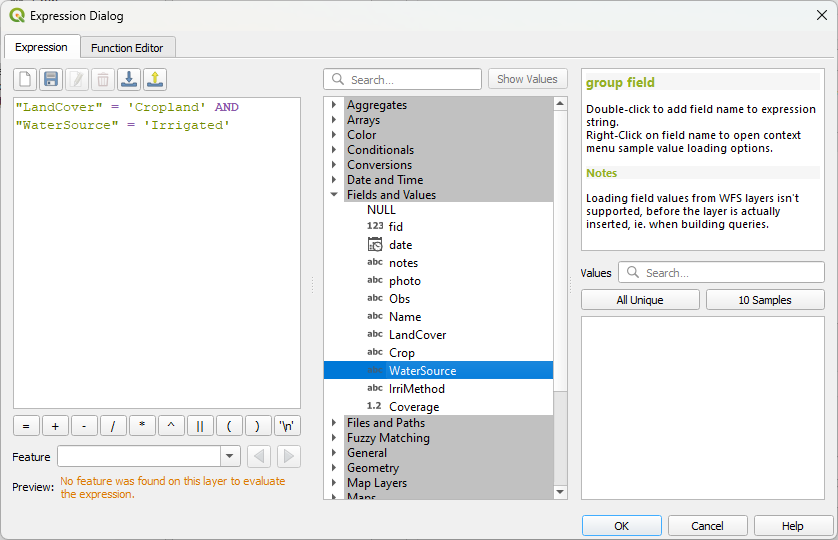
Task: Open the Feature dropdown list
Action: point(230,457)
